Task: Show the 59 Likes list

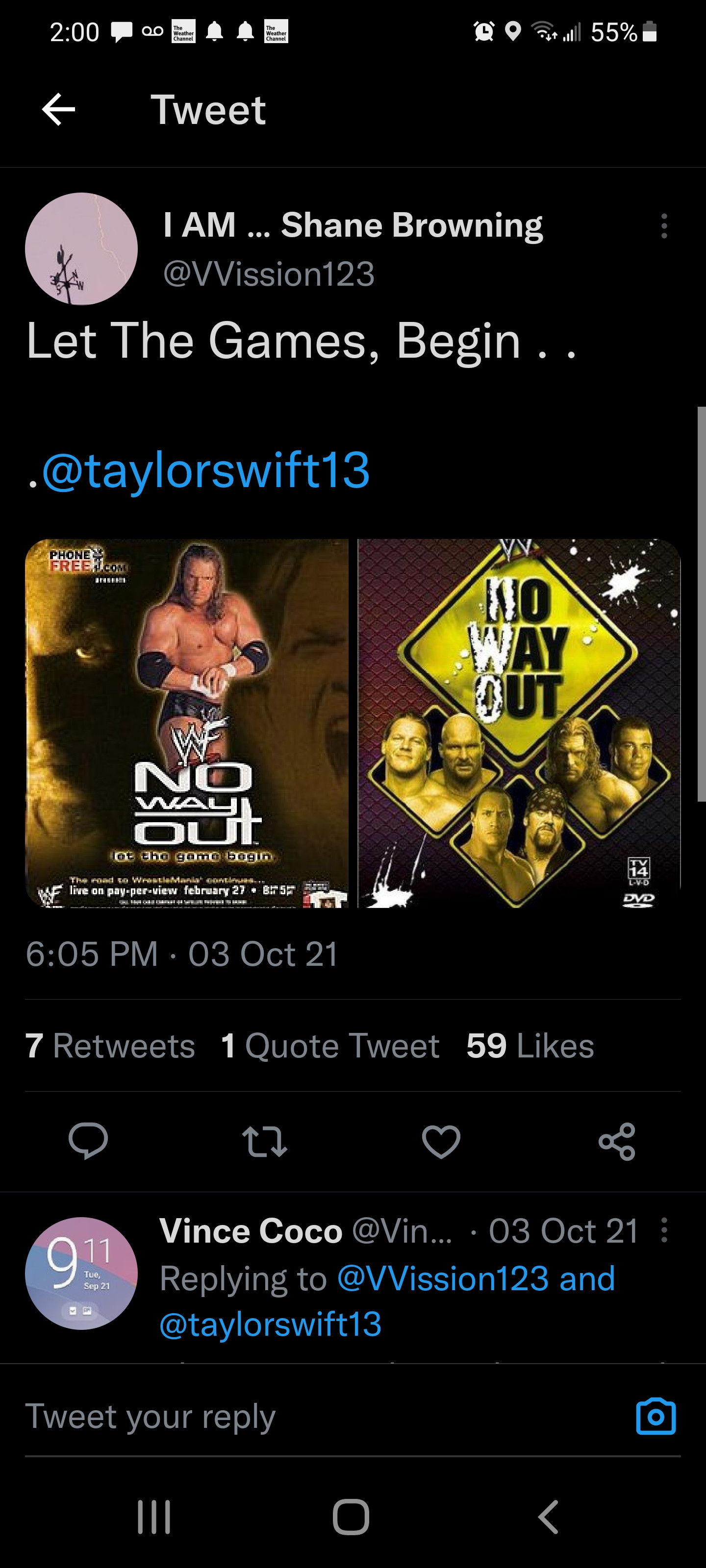Action: pos(530,1046)
